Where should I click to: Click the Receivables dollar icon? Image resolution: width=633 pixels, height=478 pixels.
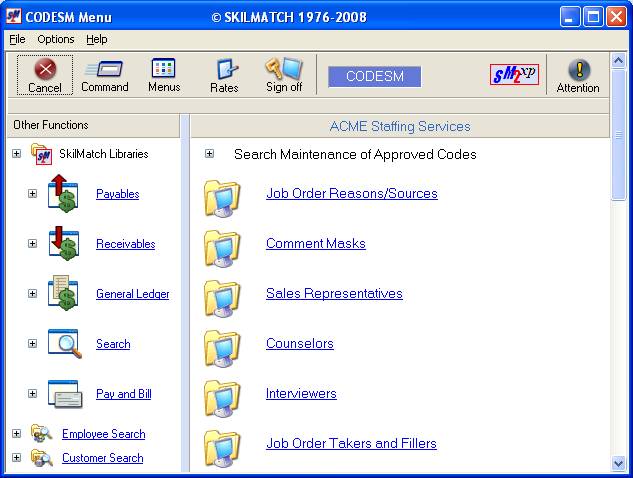click(64, 243)
